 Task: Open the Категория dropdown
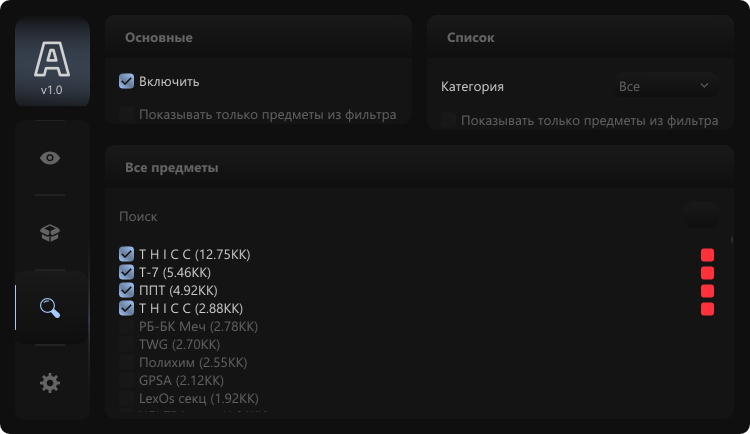(x=666, y=86)
